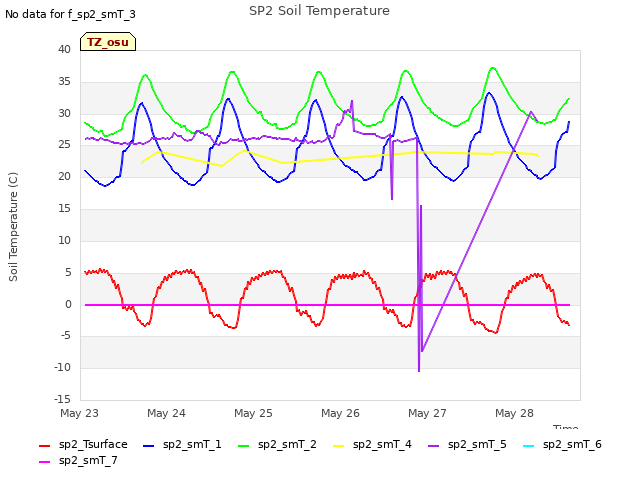Click the May 24 x-axis label
This screenshot has height=480, width=640.
coord(167,413)
